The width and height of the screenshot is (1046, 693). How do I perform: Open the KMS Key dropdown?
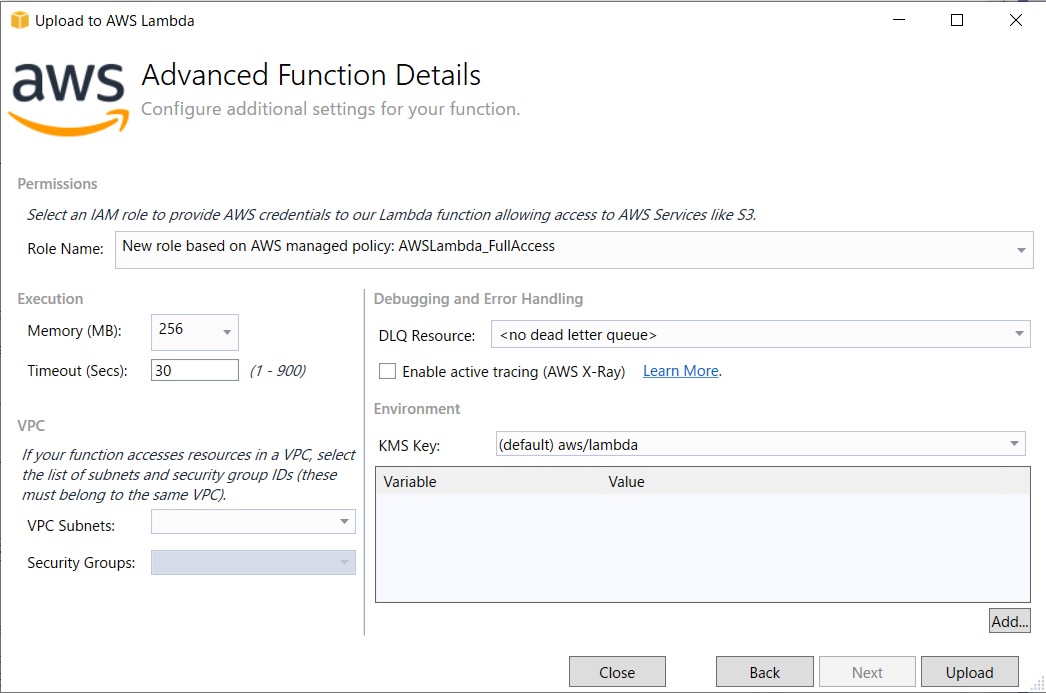pos(760,444)
